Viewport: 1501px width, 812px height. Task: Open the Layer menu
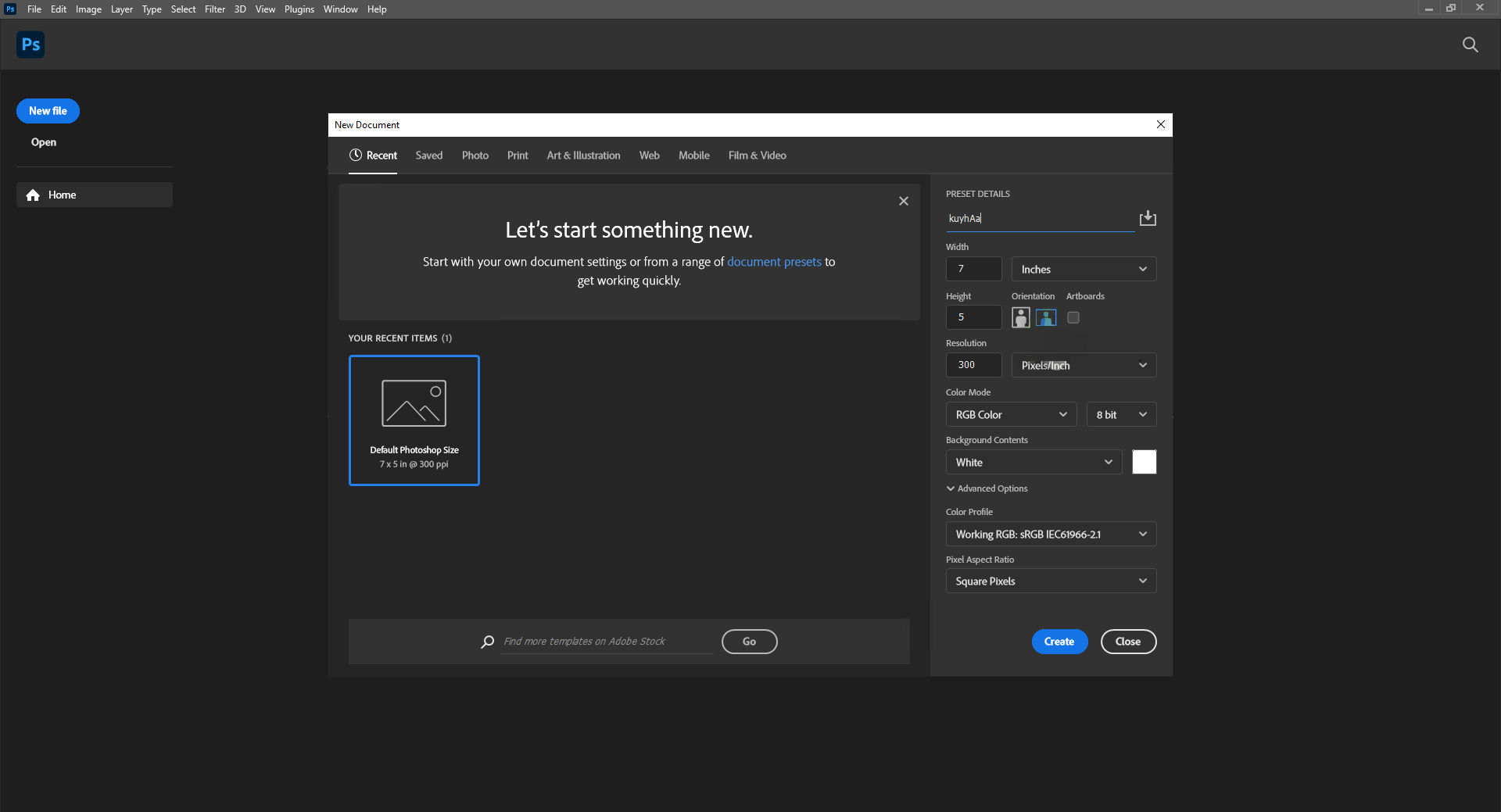121,9
